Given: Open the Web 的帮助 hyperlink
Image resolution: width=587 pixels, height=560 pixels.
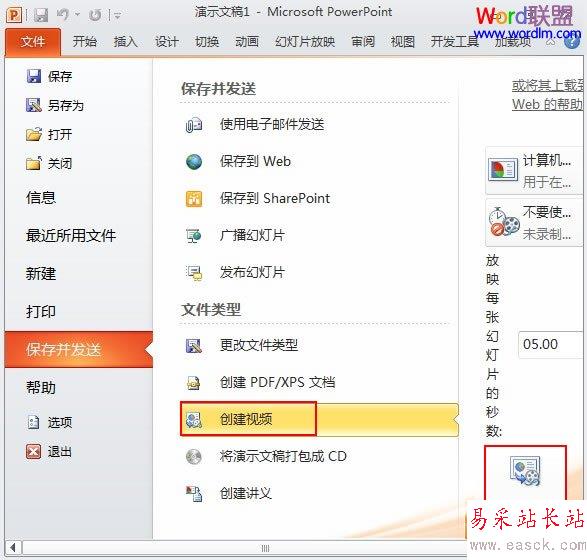Looking at the screenshot, I should (547, 104).
